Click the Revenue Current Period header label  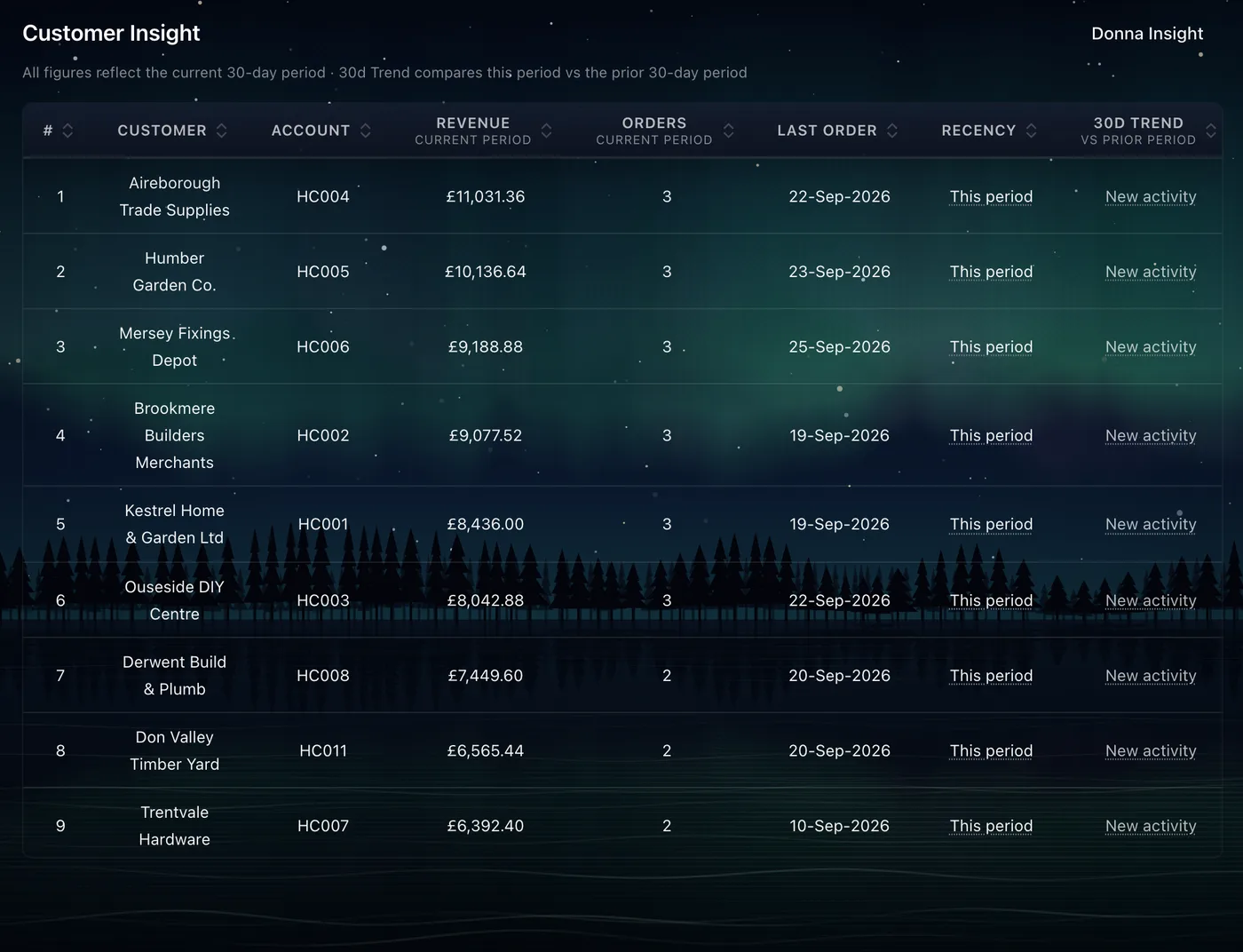[x=473, y=131]
